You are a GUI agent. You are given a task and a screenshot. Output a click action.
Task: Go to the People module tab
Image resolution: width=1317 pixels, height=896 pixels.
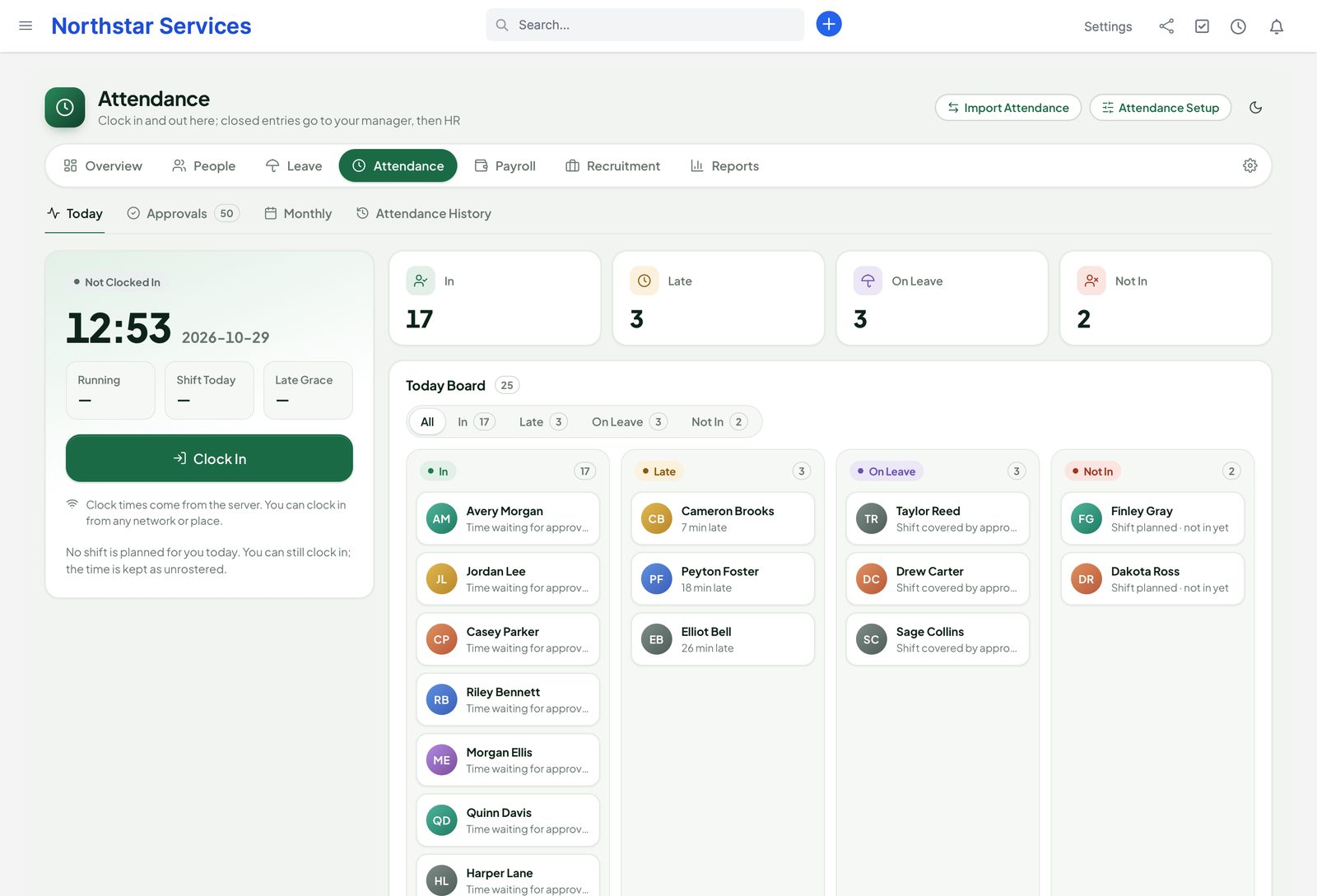point(204,165)
